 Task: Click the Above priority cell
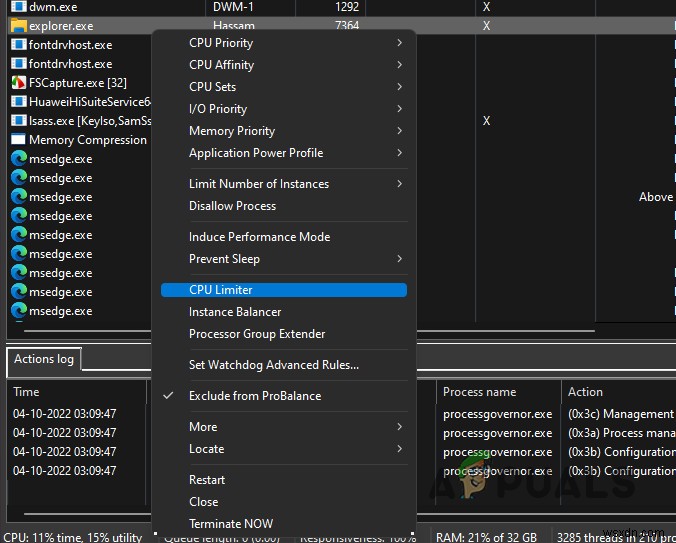[656, 197]
